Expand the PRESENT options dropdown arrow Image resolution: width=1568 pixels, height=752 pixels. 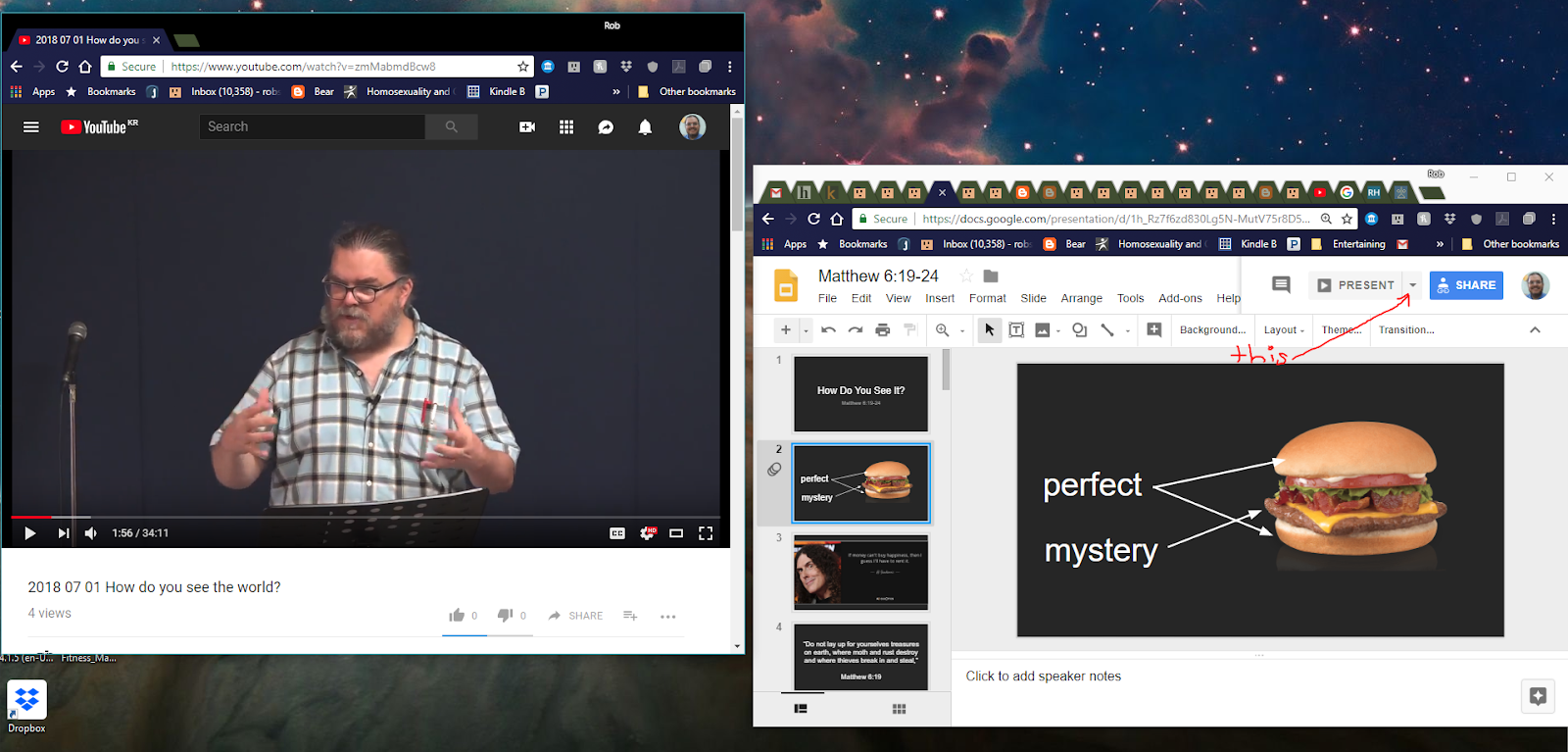pos(1412,285)
